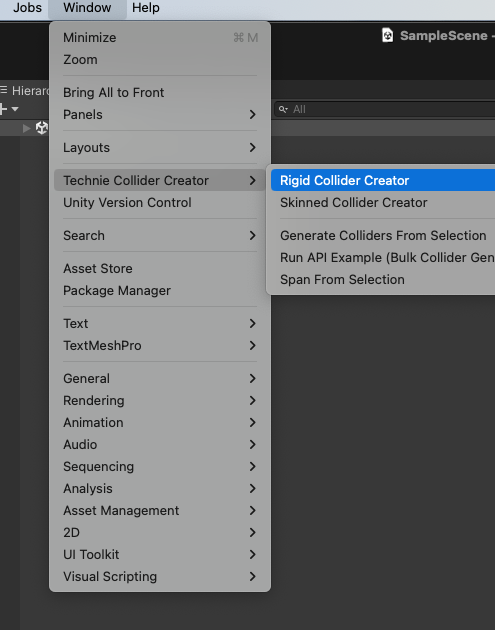Expand the General submenu

pyautogui.click(x=160, y=378)
